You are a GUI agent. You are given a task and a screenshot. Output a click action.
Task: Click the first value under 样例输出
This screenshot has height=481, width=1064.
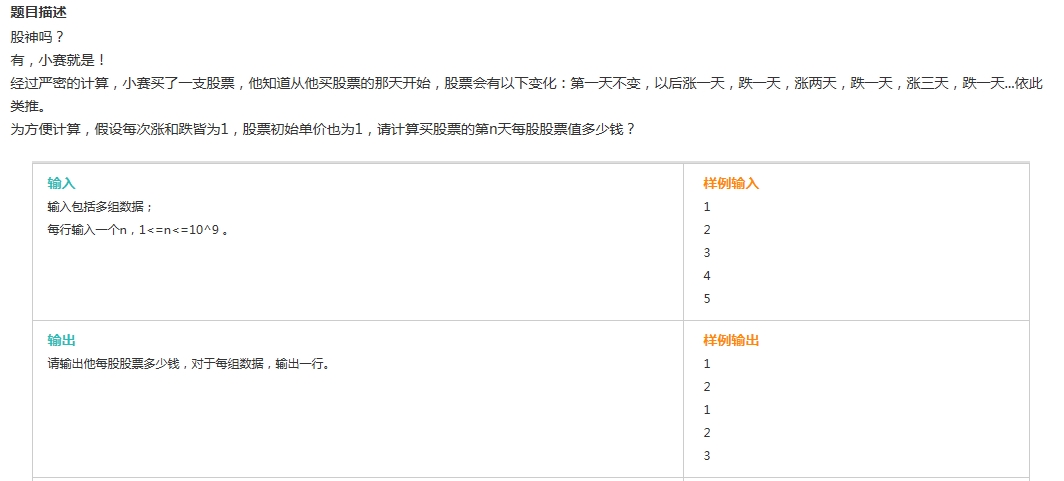[x=707, y=364]
